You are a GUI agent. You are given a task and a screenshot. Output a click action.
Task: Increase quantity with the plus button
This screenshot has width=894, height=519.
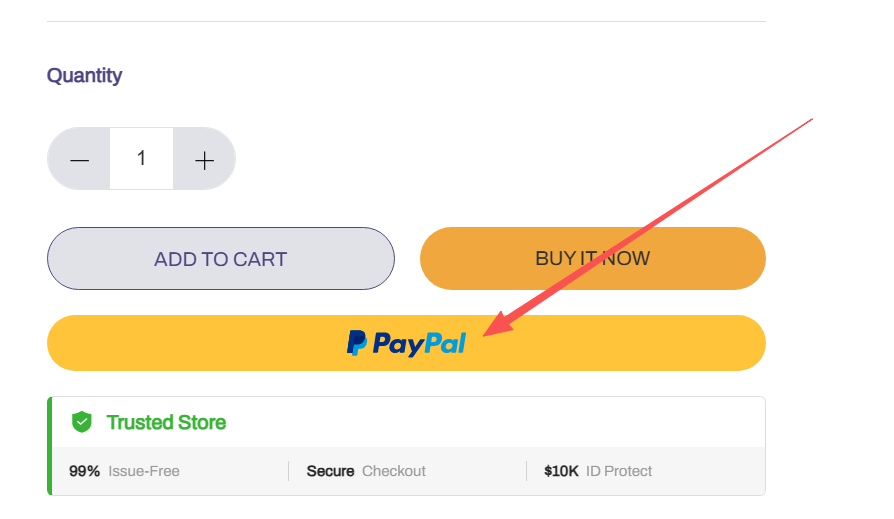coord(204,159)
